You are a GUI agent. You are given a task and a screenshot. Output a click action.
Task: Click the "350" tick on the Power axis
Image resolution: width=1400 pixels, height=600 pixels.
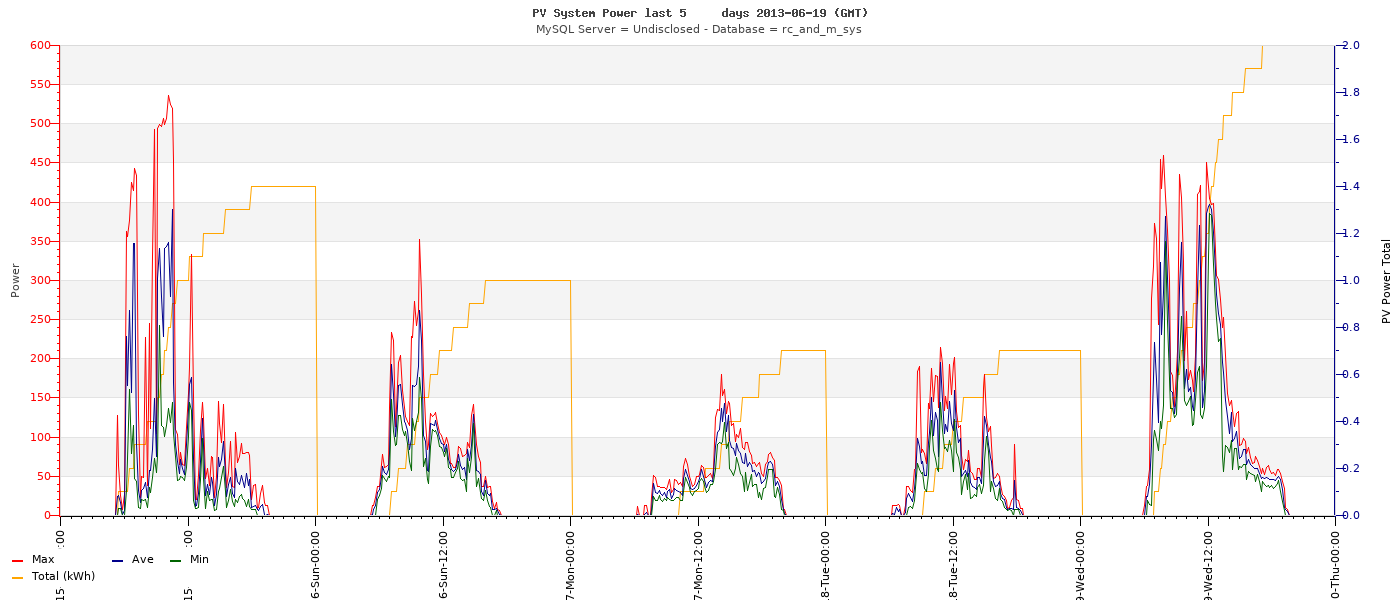[x=40, y=241]
